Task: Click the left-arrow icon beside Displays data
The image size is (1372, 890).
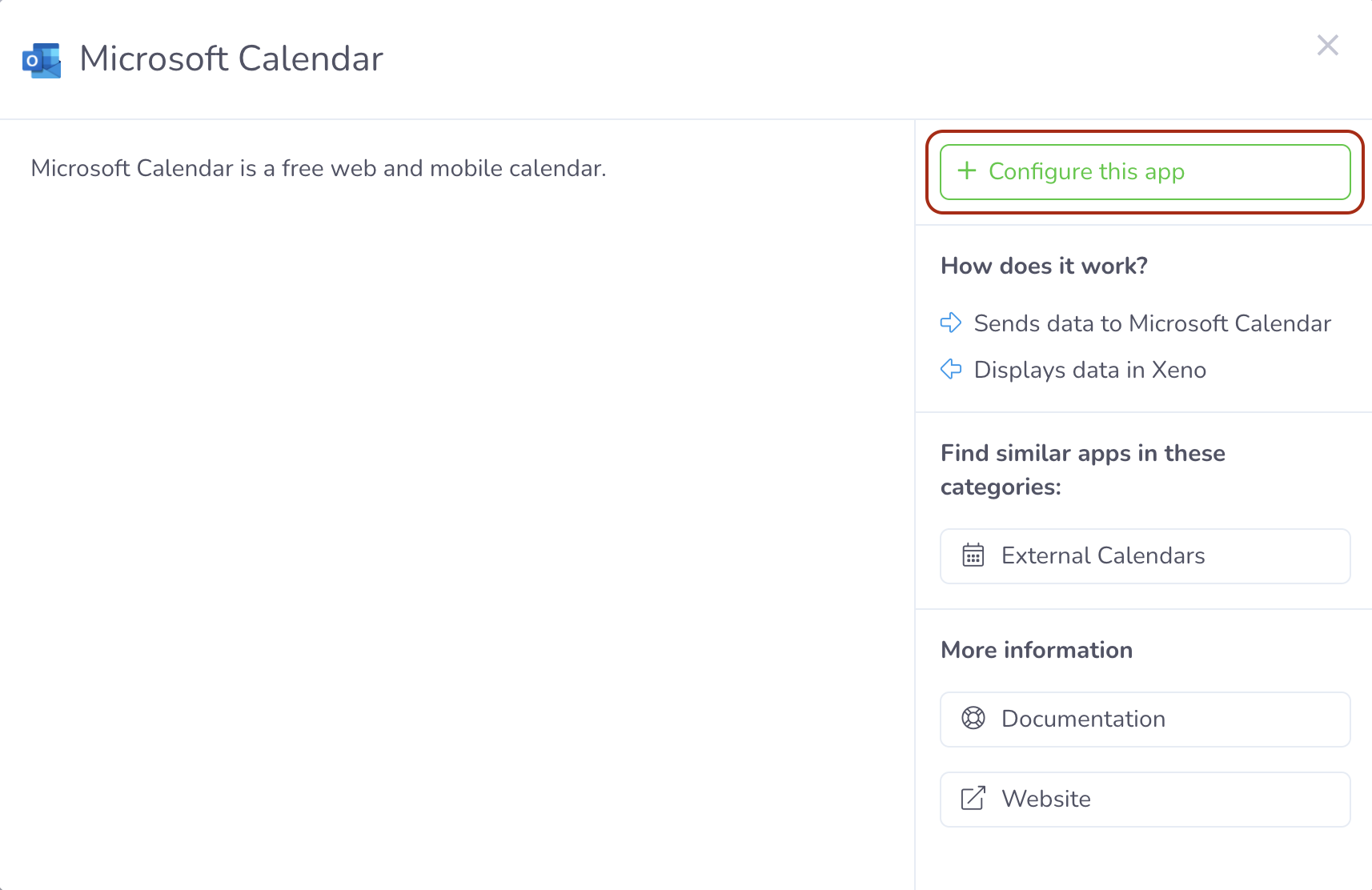Action: (951, 369)
